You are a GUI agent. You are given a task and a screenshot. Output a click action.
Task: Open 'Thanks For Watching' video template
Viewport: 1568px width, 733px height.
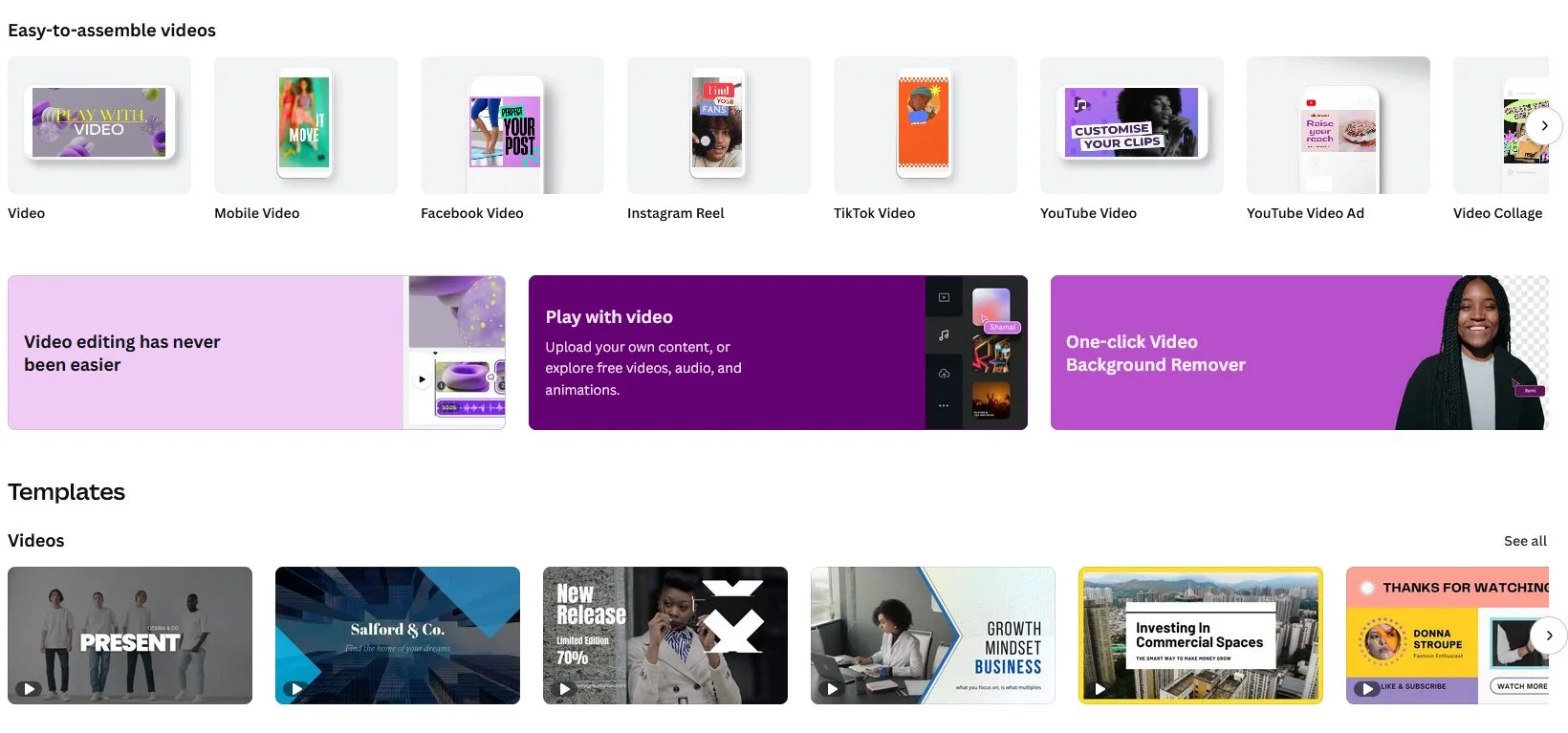point(1448,636)
